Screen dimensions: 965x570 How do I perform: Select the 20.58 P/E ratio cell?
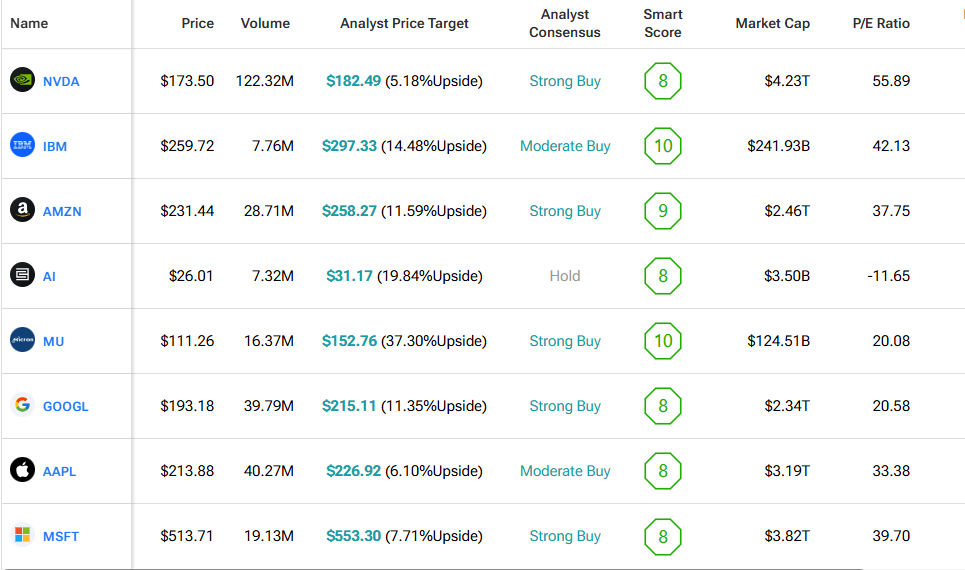(891, 406)
